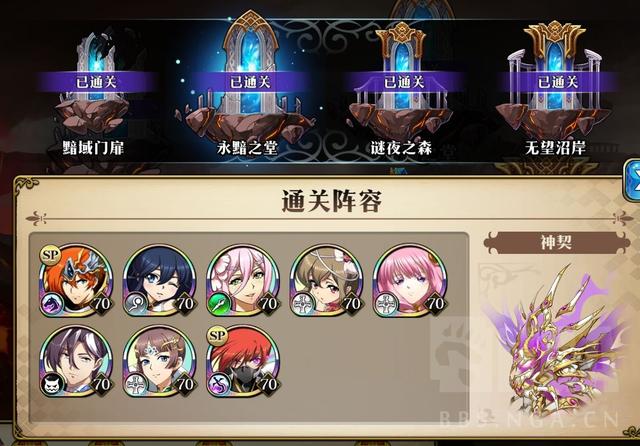Click the orange-haired SP hero portrait
Screen dimensions: 640x446
76,280
